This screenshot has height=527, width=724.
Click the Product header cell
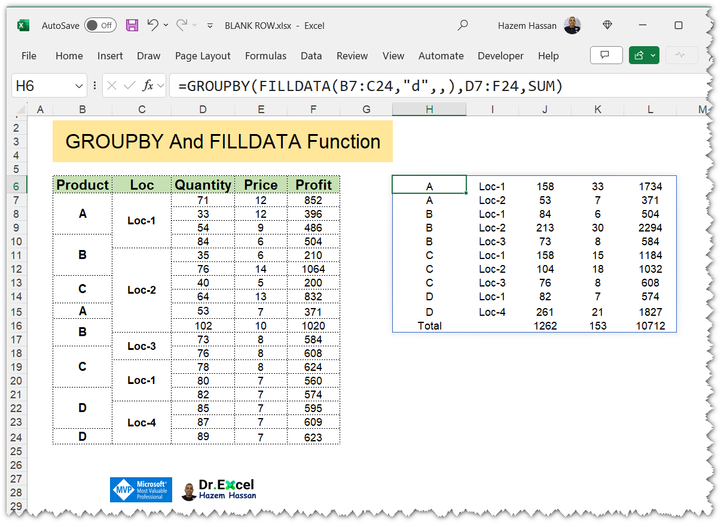coord(83,185)
